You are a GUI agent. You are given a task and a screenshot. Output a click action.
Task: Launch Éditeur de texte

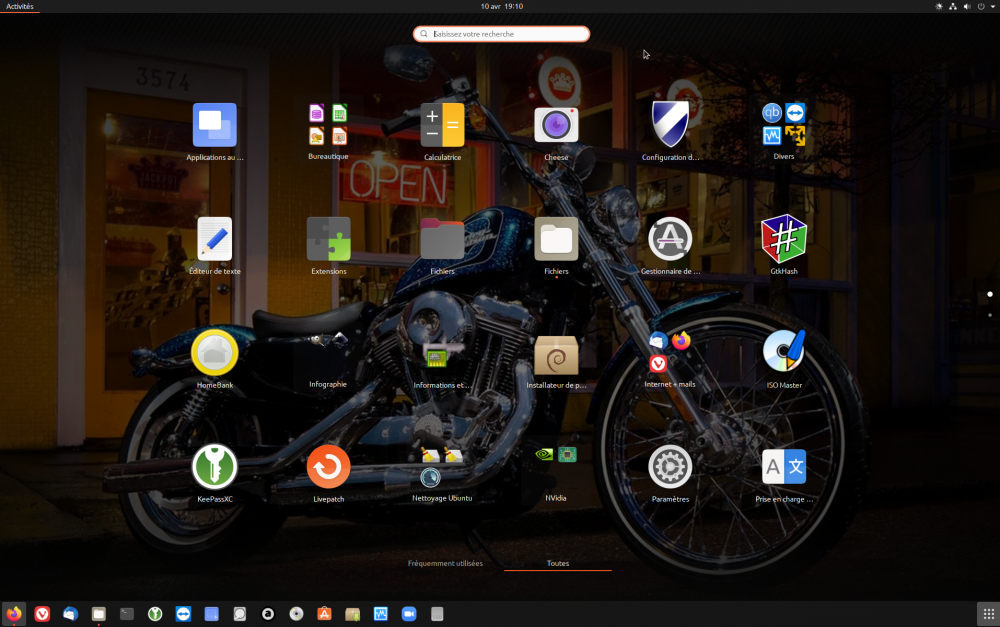pyautogui.click(x=214, y=238)
